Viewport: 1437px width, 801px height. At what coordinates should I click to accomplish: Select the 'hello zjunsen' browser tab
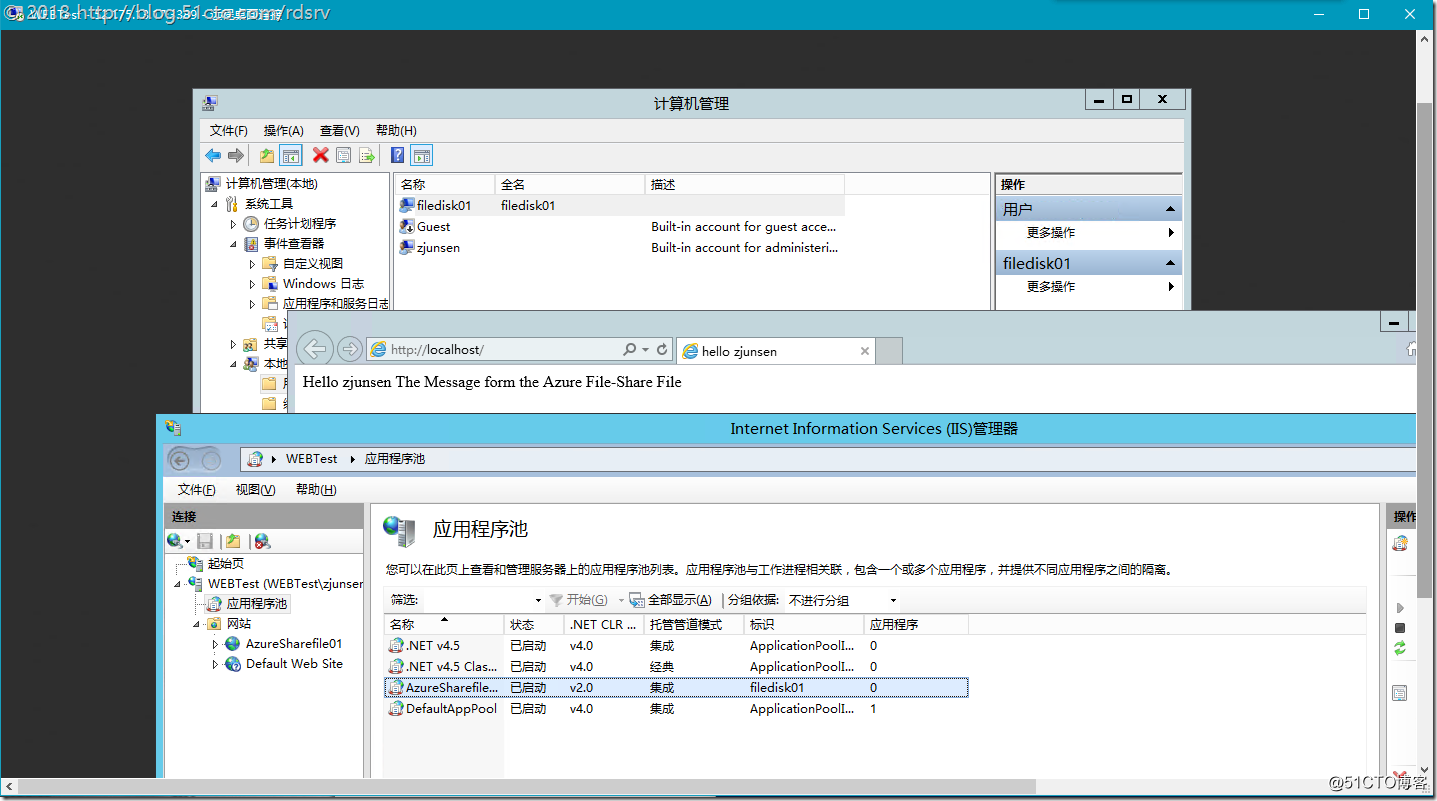coord(775,351)
